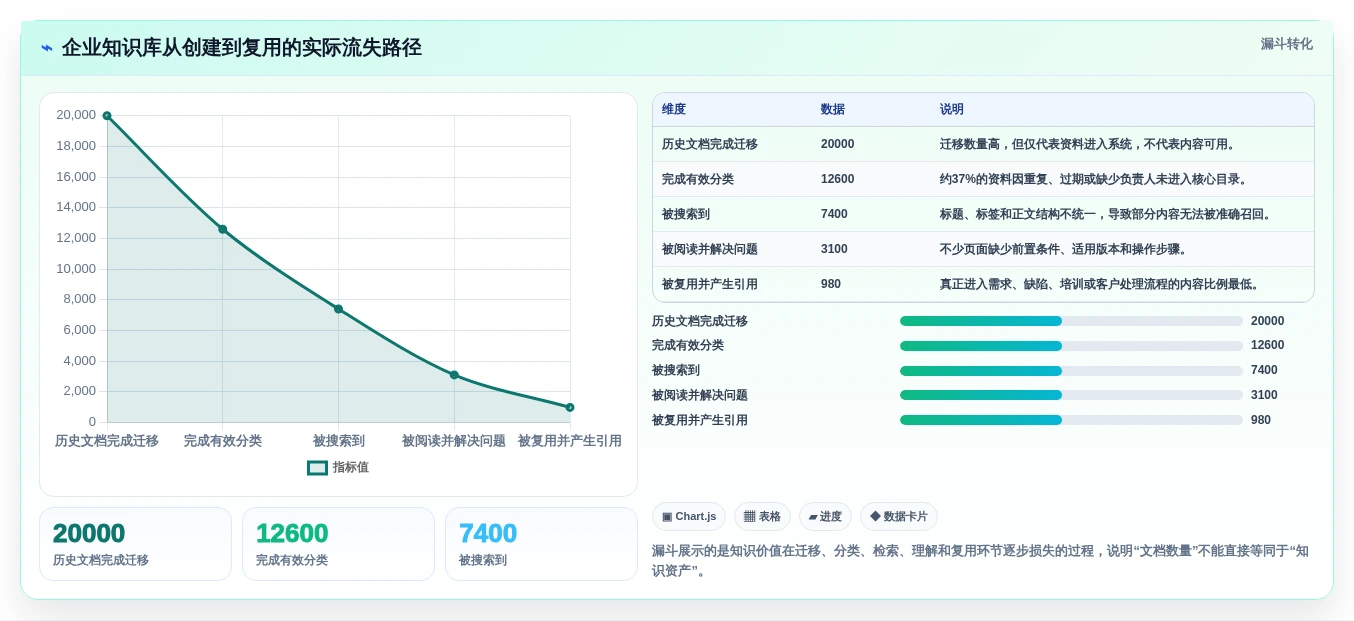Click the 漏斗转化 label in the header
The image size is (1354, 621).
[1286, 44]
